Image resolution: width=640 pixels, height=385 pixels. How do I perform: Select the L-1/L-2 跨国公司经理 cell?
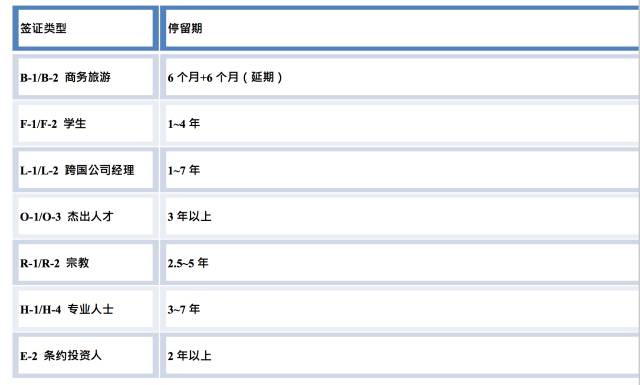[x=85, y=170]
